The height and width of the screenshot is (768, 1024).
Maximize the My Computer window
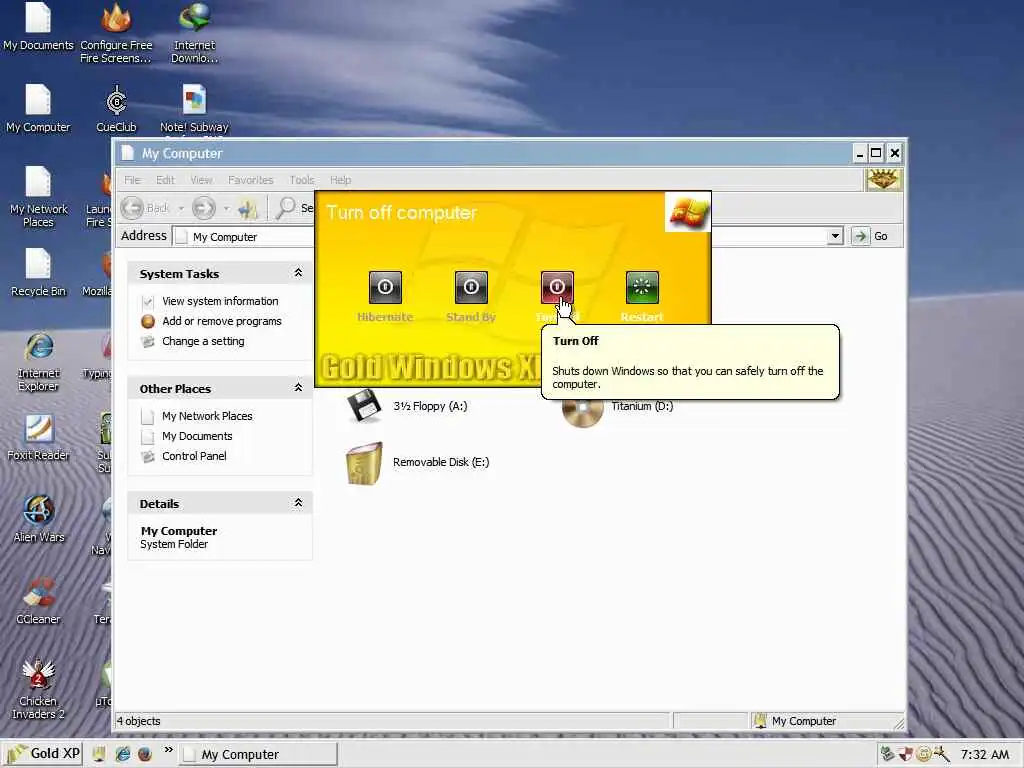click(x=876, y=153)
